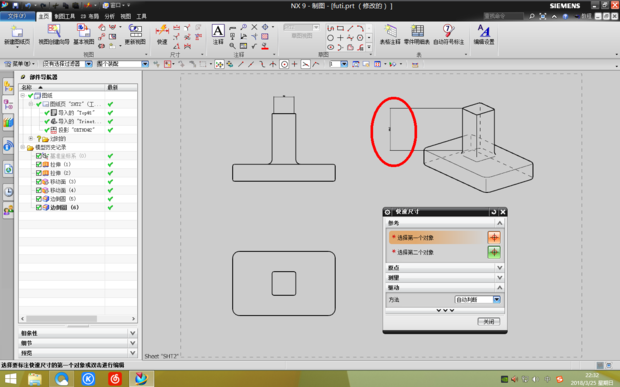Open the Reuse Library books sidebar icon
This screenshot has height=387, width=620.
point(8,123)
